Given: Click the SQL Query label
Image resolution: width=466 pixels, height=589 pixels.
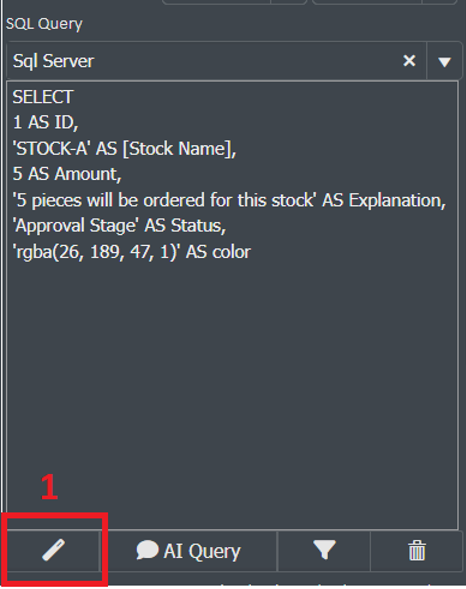Looking at the screenshot, I should 44,24.
